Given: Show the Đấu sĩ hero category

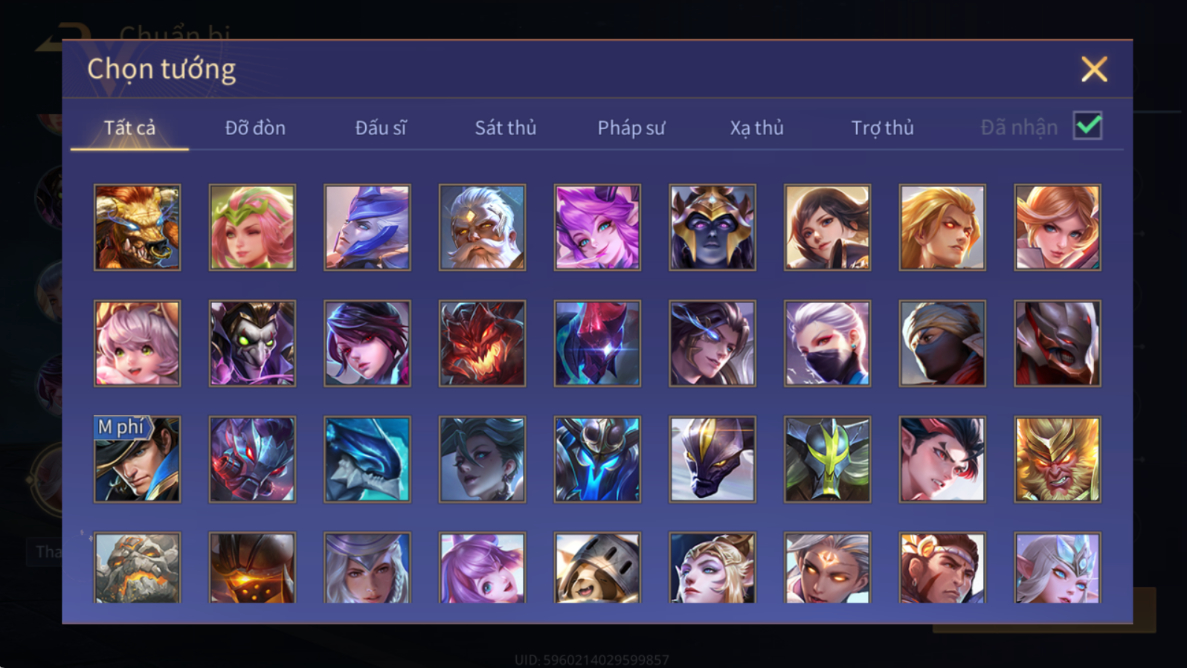Looking at the screenshot, I should pos(381,127).
